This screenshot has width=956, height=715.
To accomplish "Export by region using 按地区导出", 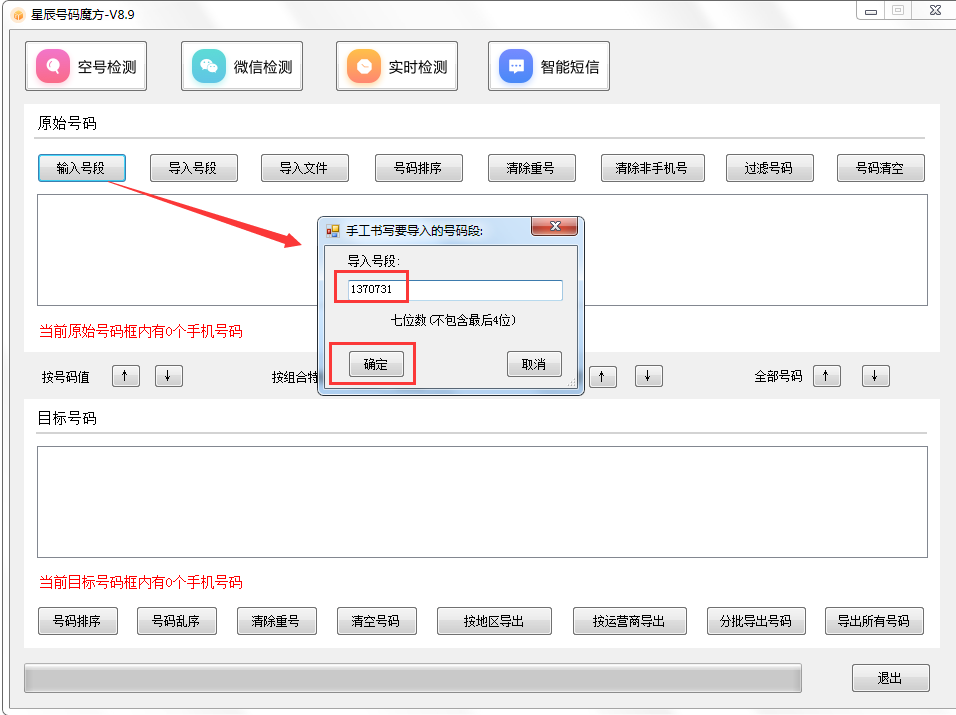I will (x=494, y=621).
